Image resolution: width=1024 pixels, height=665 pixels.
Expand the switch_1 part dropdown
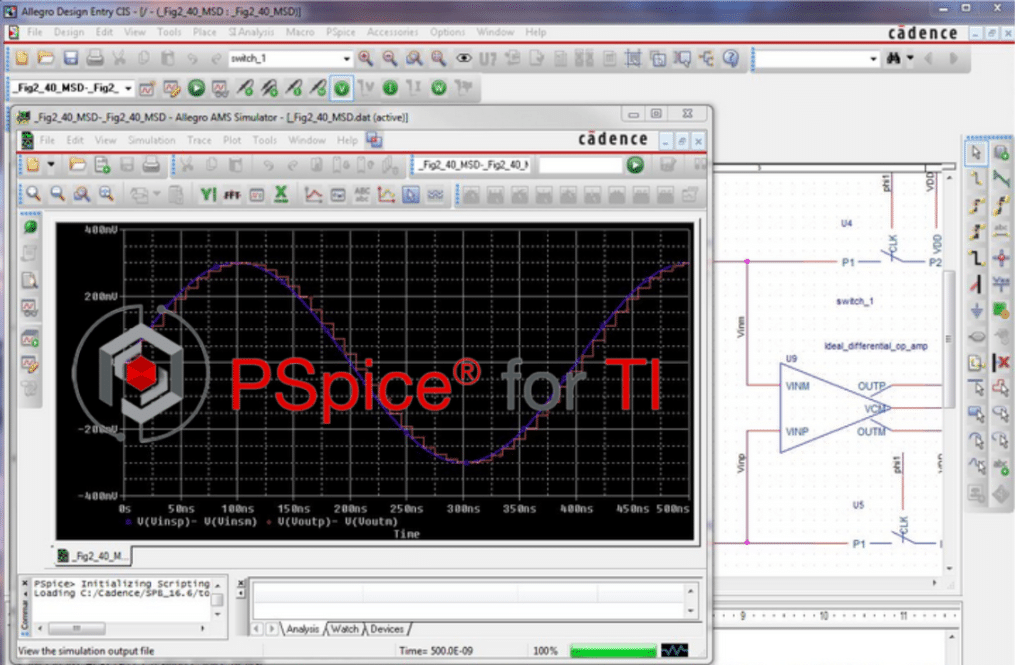(x=347, y=59)
